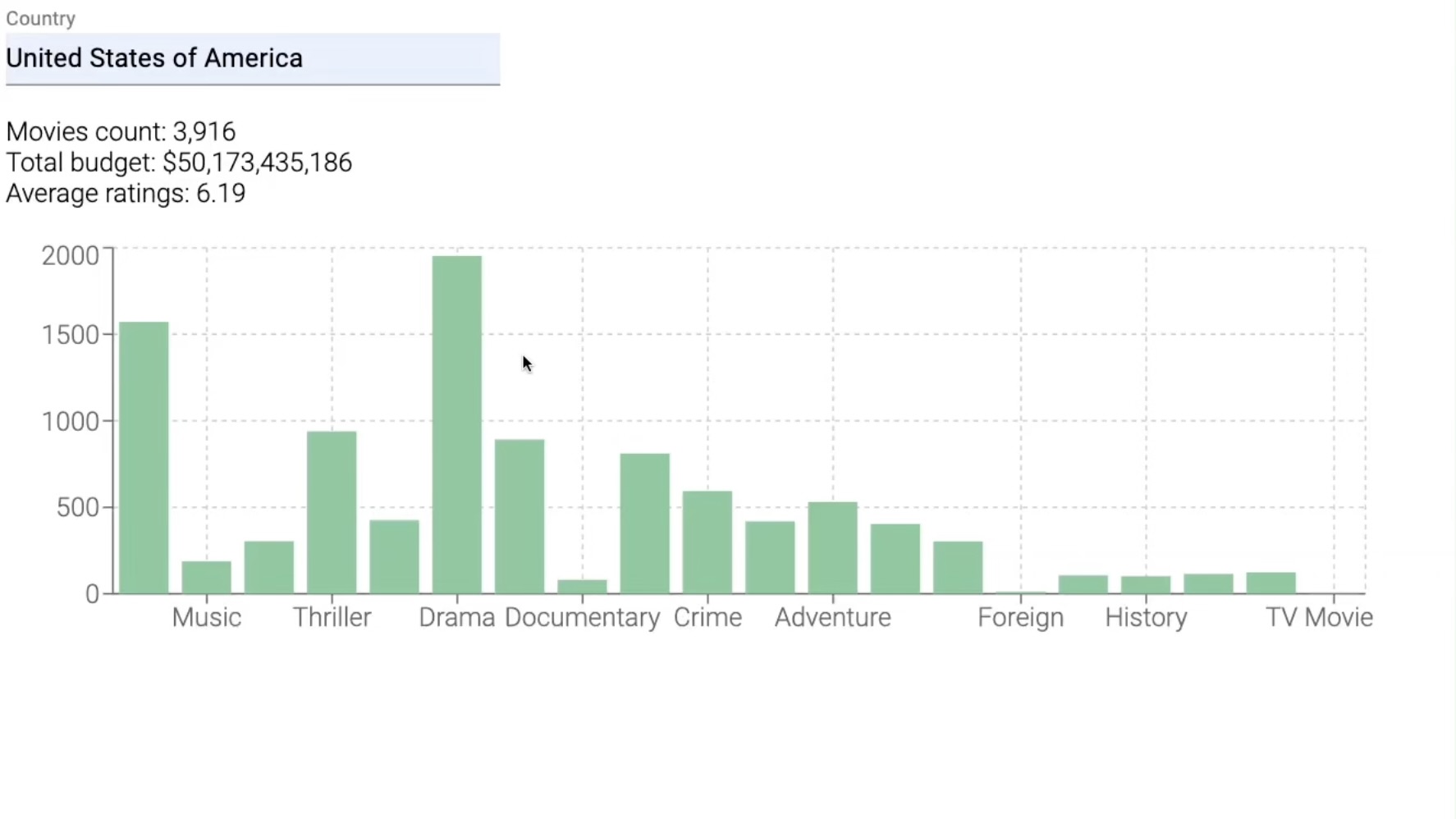Click the History bar in the chart

(1145, 584)
